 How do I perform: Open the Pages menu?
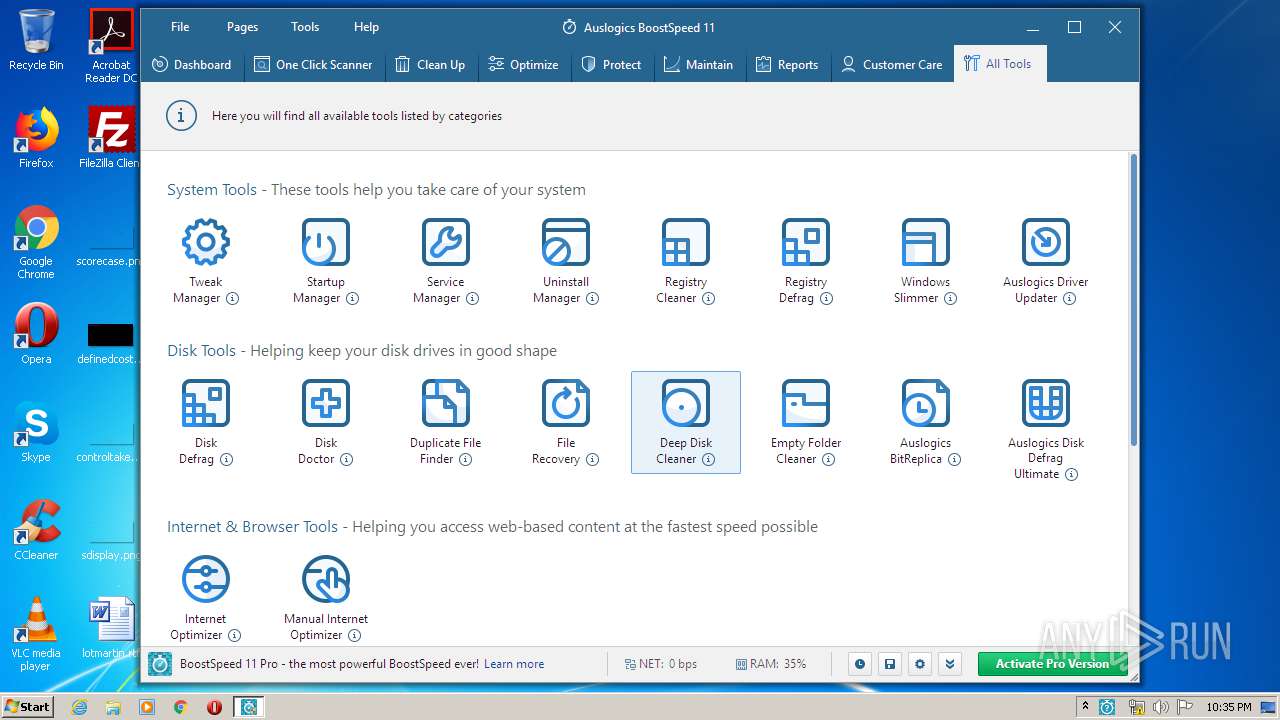point(242,27)
